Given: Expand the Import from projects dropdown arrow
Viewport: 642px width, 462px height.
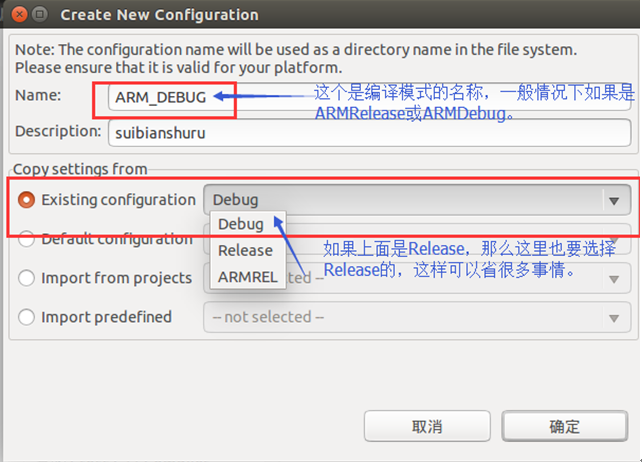Looking at the screenshot, I should [614, 279].
